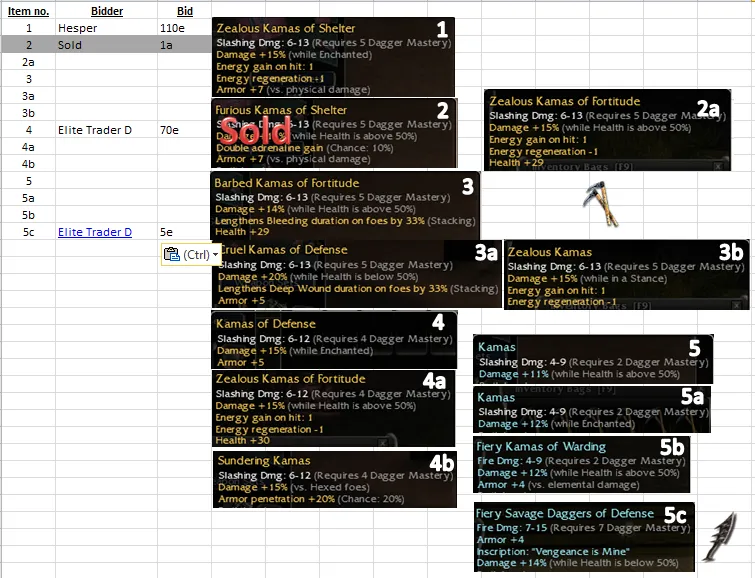Click the Fiery Savage Daggers weapon icon
Screen dimensions: 755x578
tap(719, 540)
